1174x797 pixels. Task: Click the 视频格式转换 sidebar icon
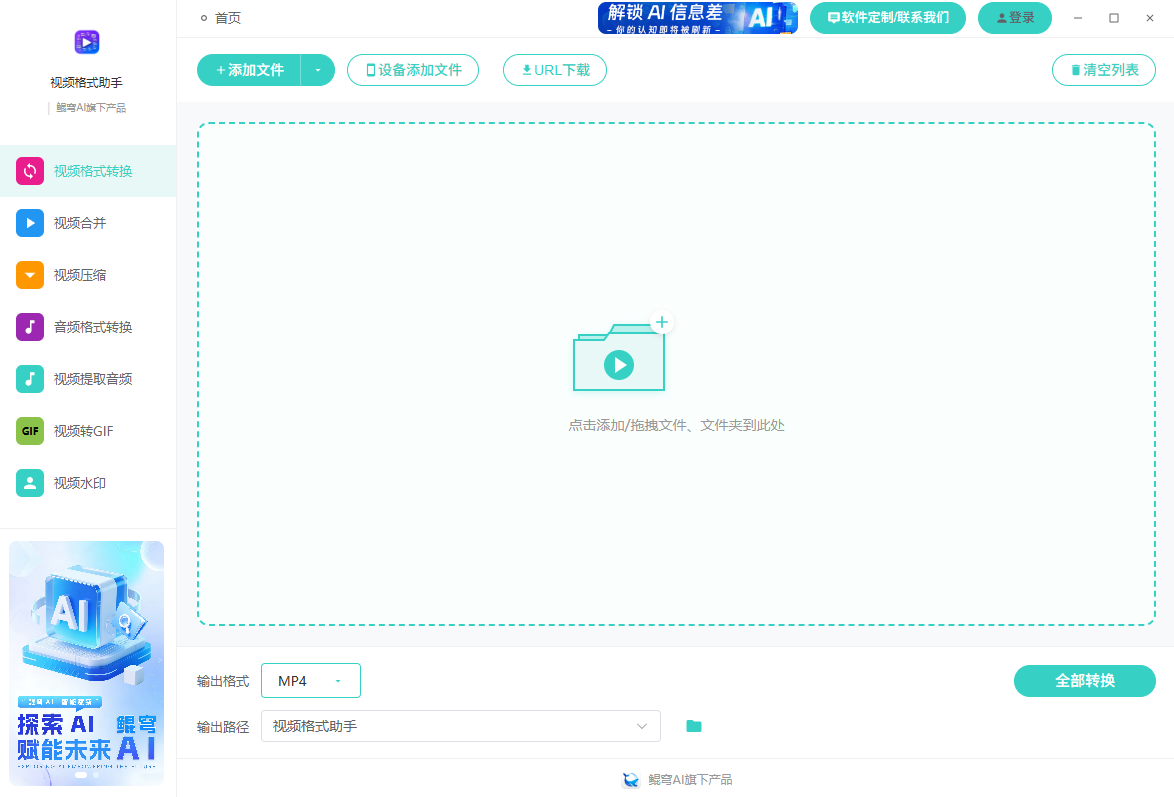(28, 170)
